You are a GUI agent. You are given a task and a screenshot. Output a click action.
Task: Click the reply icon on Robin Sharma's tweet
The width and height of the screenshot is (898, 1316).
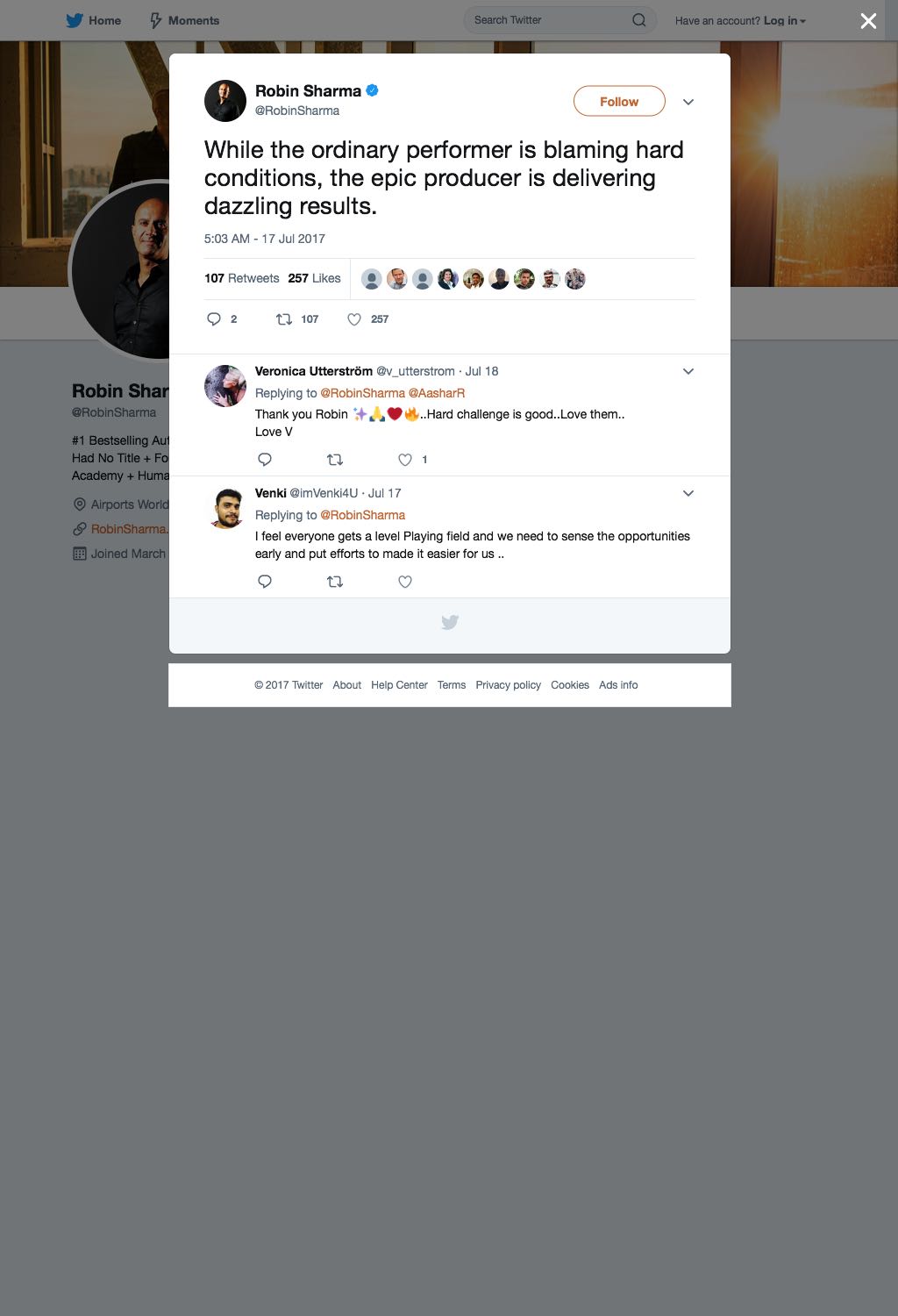pos(214,319)
